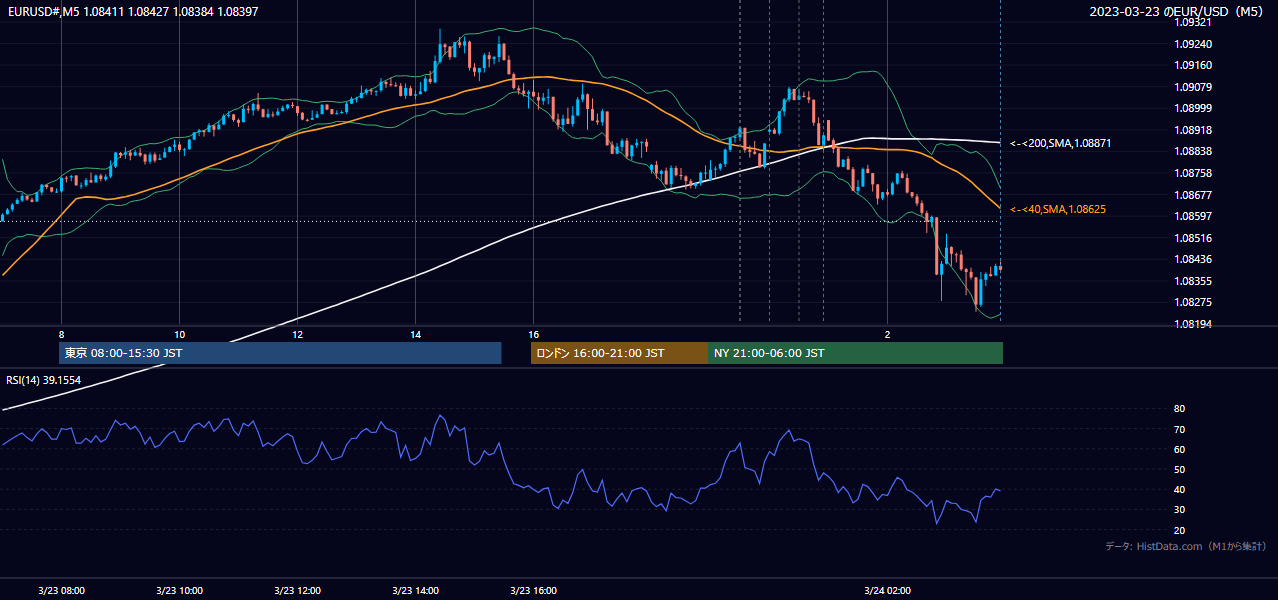This screenshot has height=600, width=1278.
Task: Click the 1.09240 price axis label
Action: pyautogui.click(x=1193, y=44)
